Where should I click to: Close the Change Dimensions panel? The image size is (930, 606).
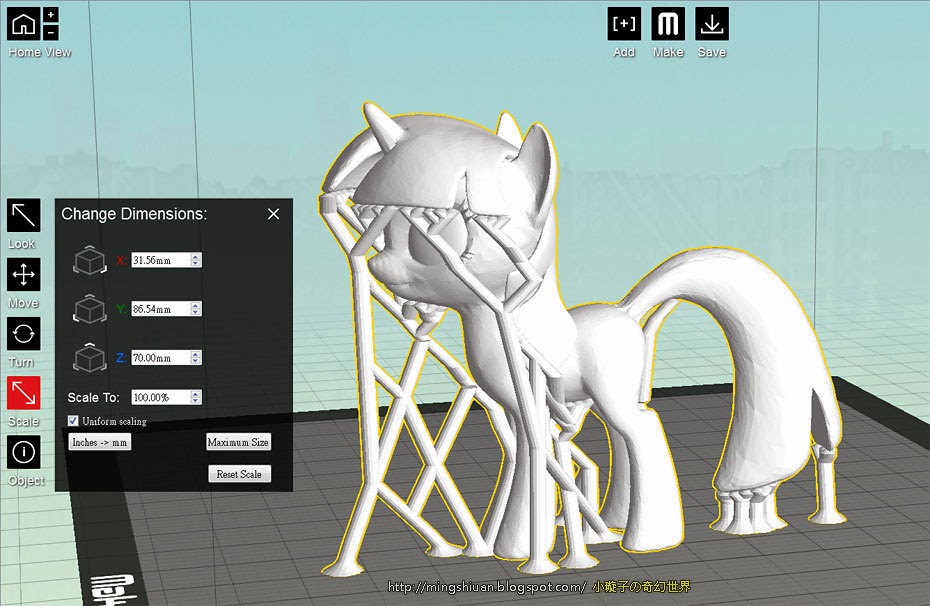tap(273, 214)
